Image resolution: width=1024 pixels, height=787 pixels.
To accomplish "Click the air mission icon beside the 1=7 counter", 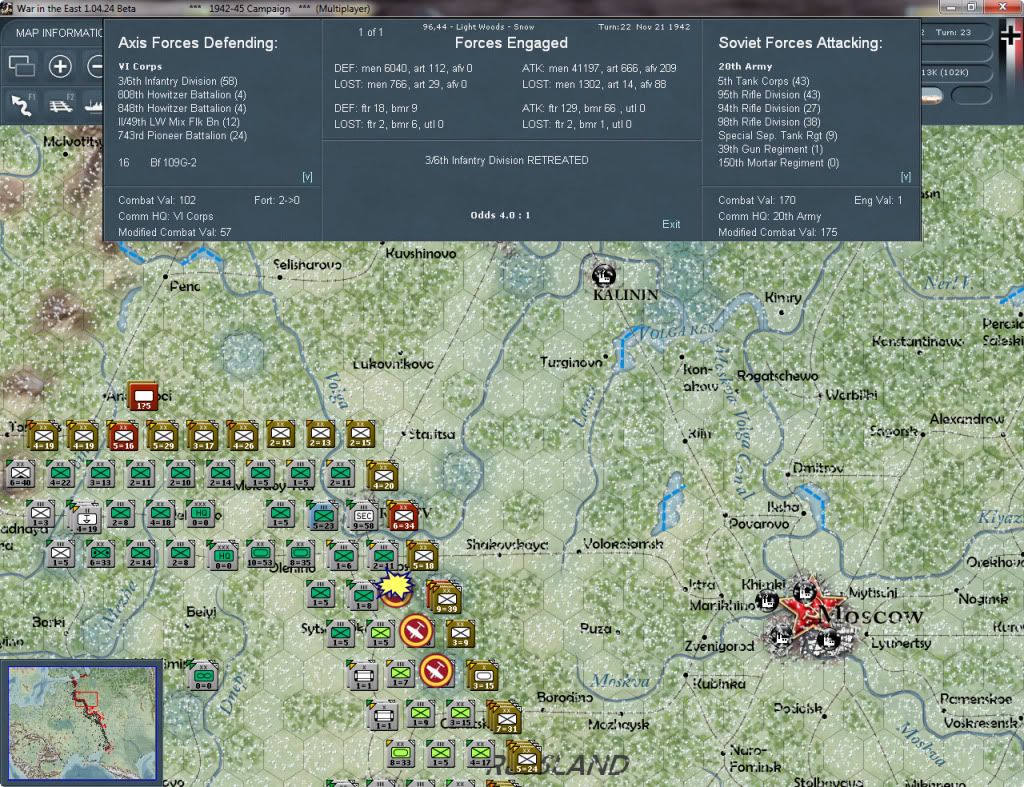I will tap(436, 670).
